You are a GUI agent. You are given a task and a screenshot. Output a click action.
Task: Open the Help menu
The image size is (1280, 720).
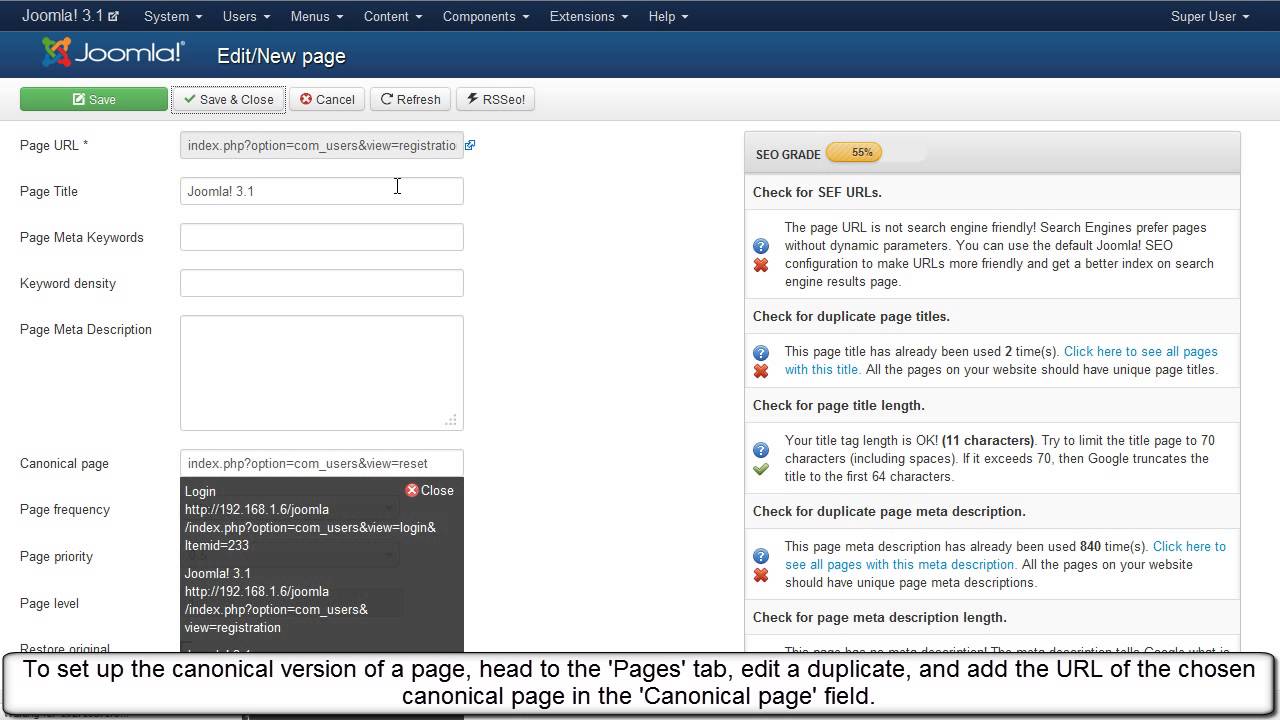[668, 16]
